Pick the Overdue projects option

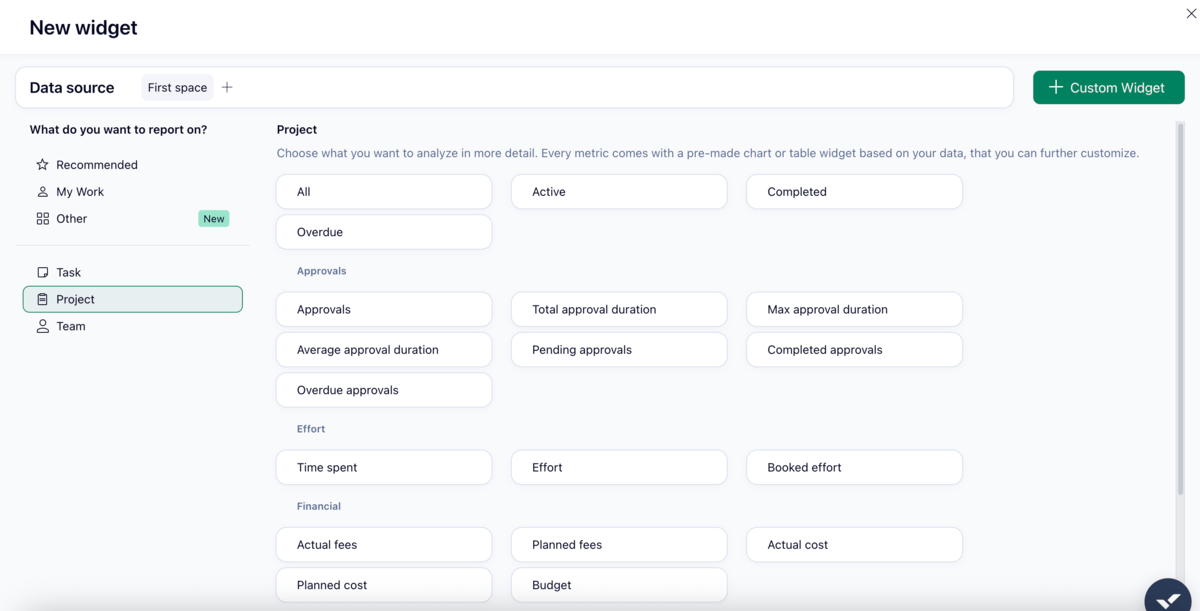click(383, 231)
